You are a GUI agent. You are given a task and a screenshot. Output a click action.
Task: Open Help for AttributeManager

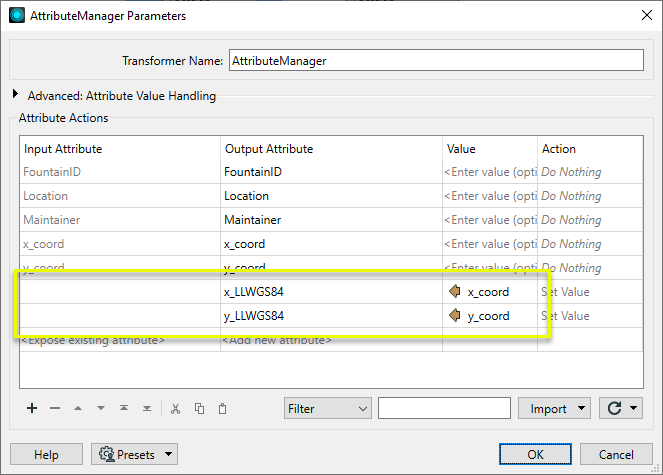click(46, 455)
